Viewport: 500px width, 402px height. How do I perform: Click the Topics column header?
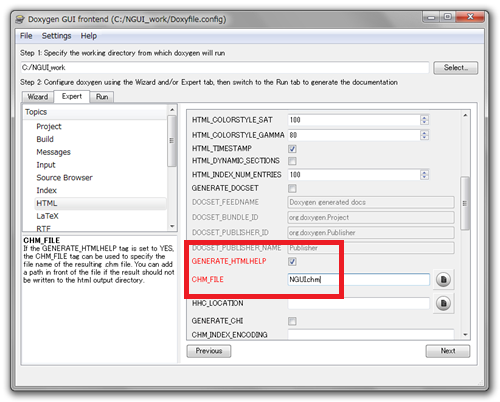coord(95,112)
